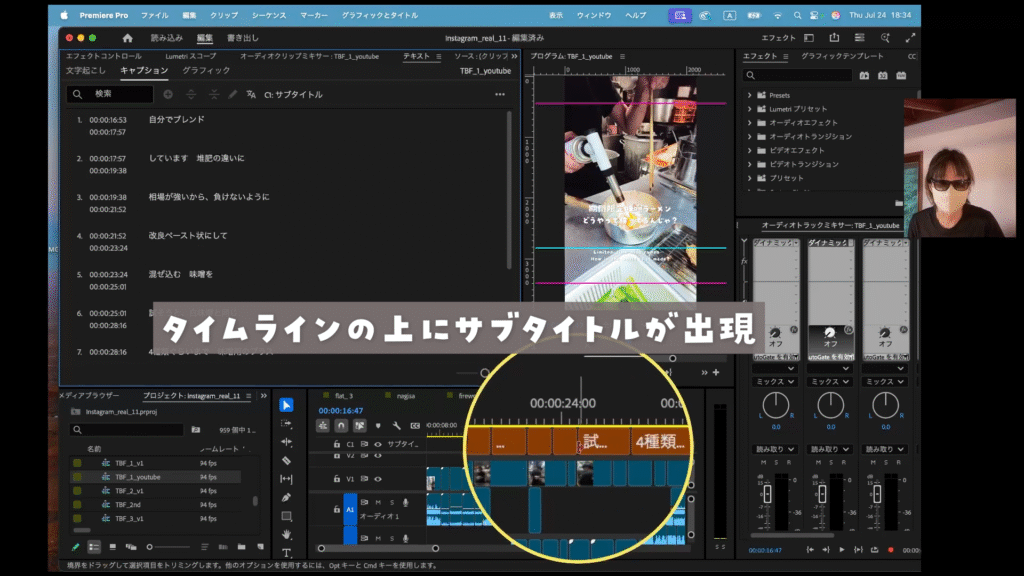This screenshot has height=576, width=1024.
Task: Select the caption 自分でブレンド
Action: 176,120
